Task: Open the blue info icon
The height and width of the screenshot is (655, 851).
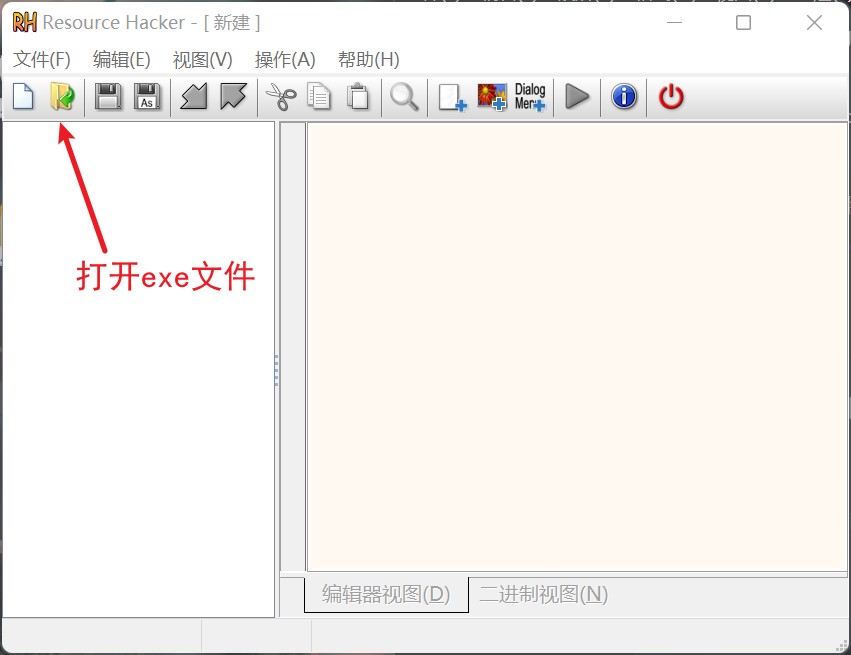Action: (624, 97)
